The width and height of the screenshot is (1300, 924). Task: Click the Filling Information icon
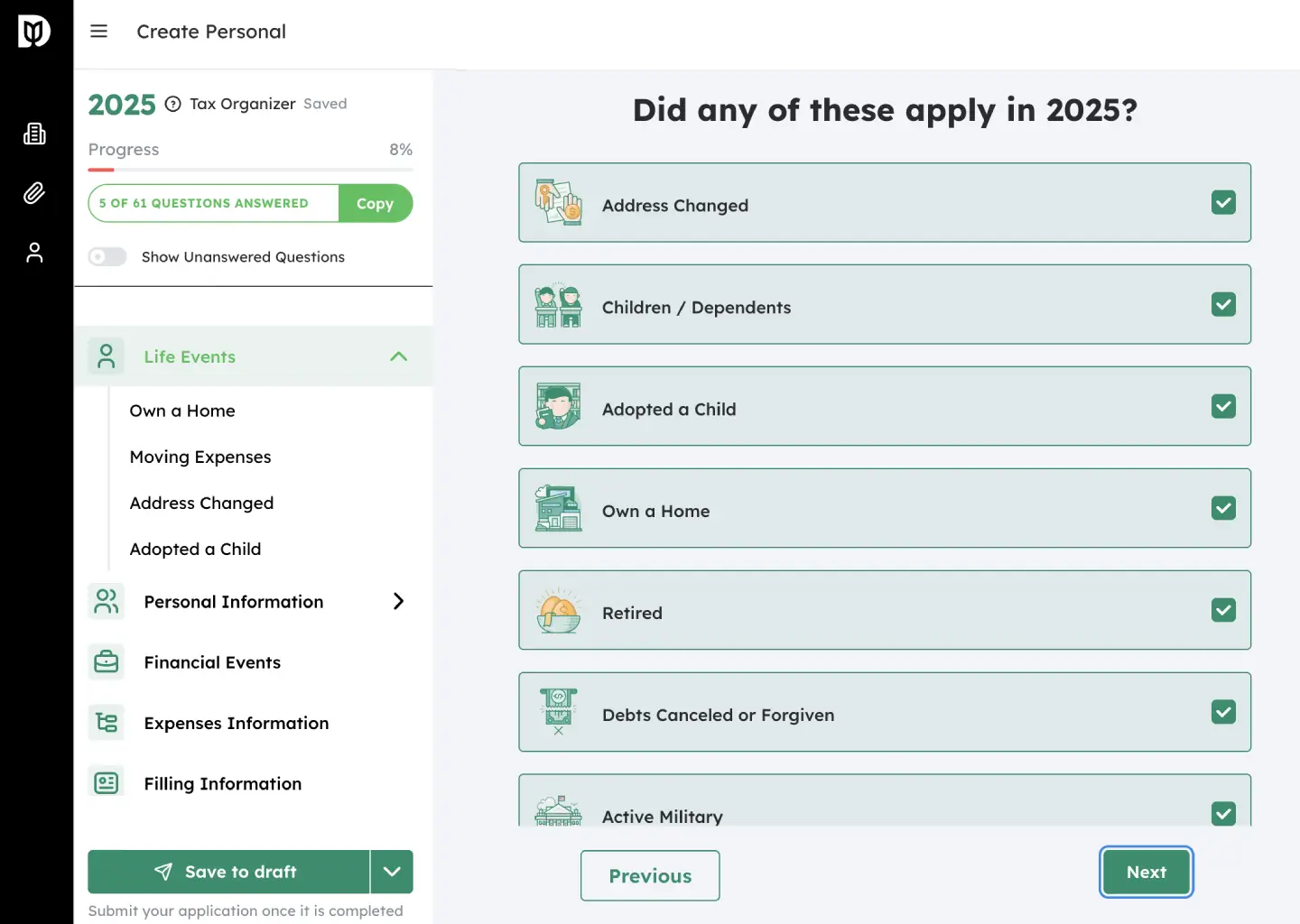107,783
